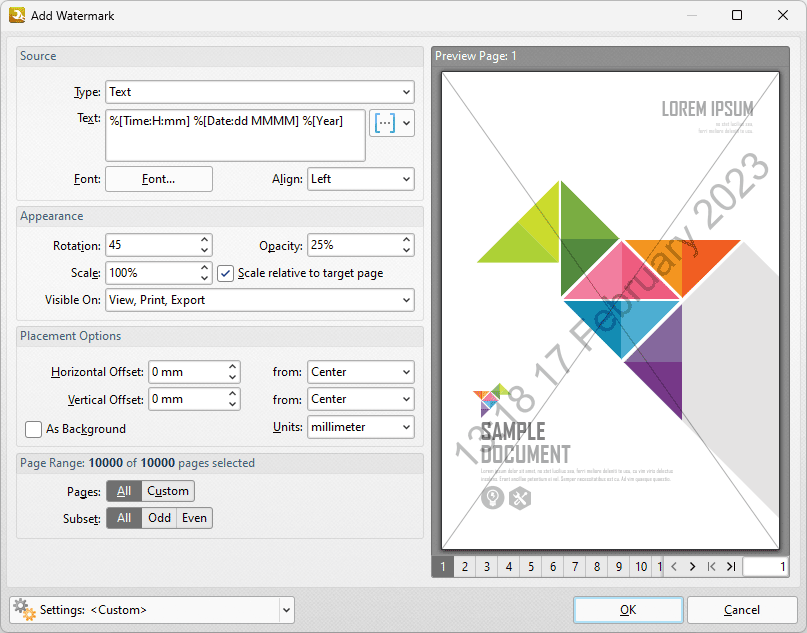
Task: Enable As Background checkbox
Action: click(33, 429)
